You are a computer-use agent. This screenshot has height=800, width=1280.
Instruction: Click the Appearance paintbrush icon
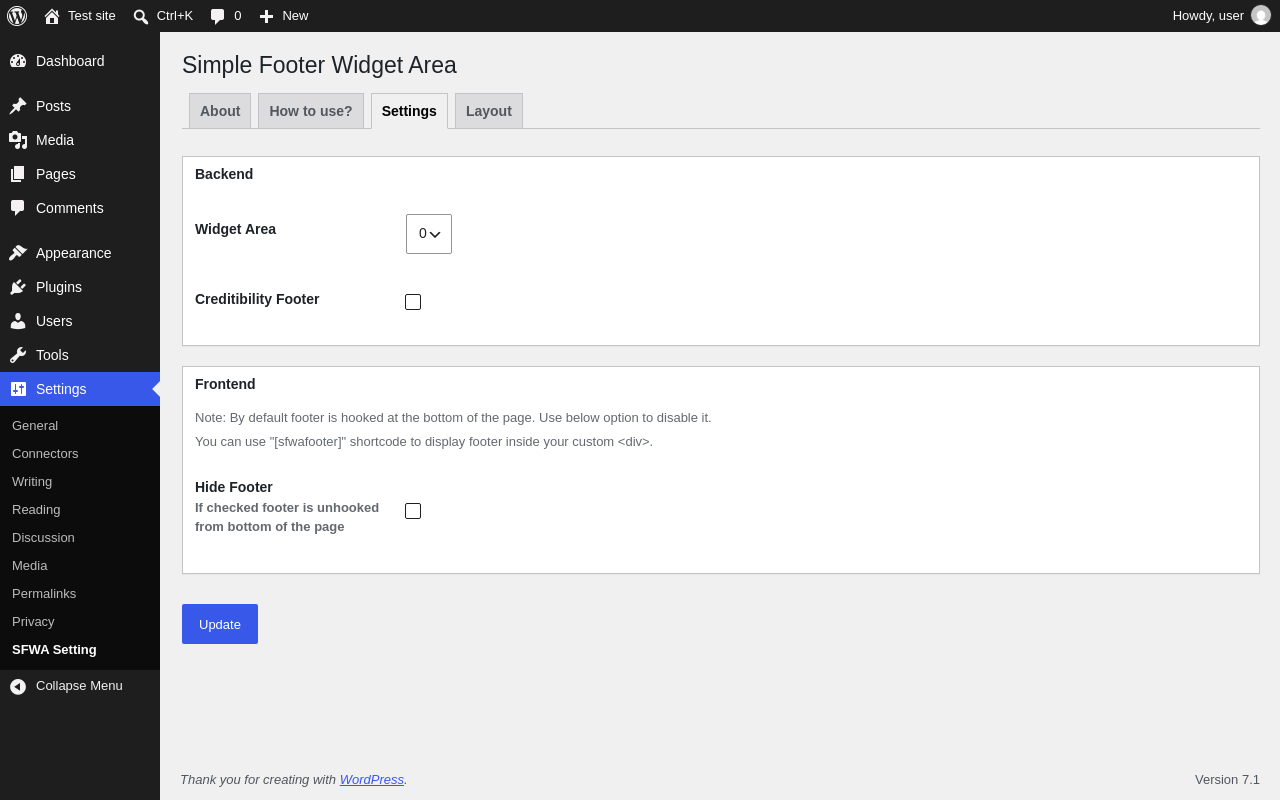[18, 253]
